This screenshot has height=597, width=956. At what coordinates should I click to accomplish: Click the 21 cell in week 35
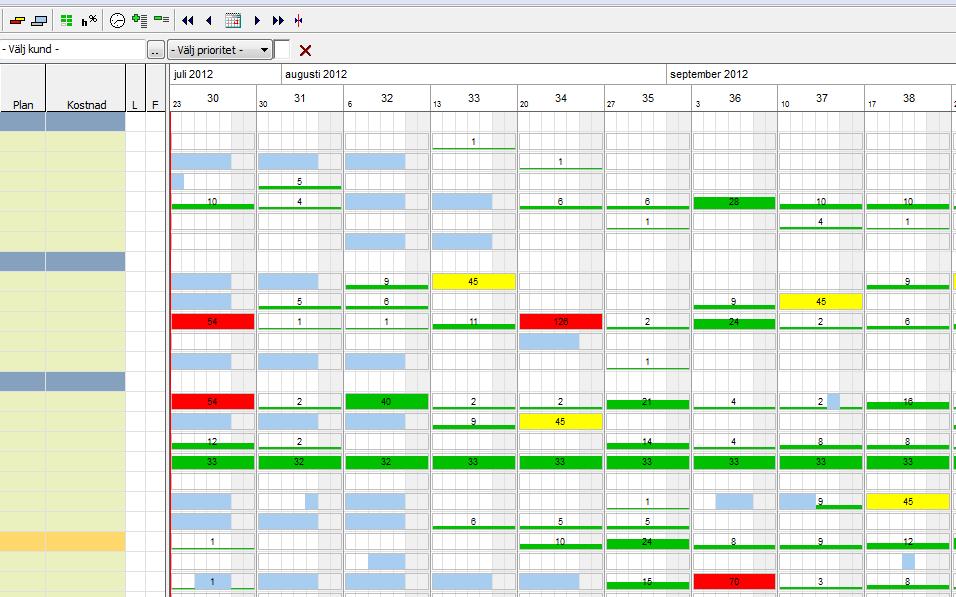(x=647, y=401)
